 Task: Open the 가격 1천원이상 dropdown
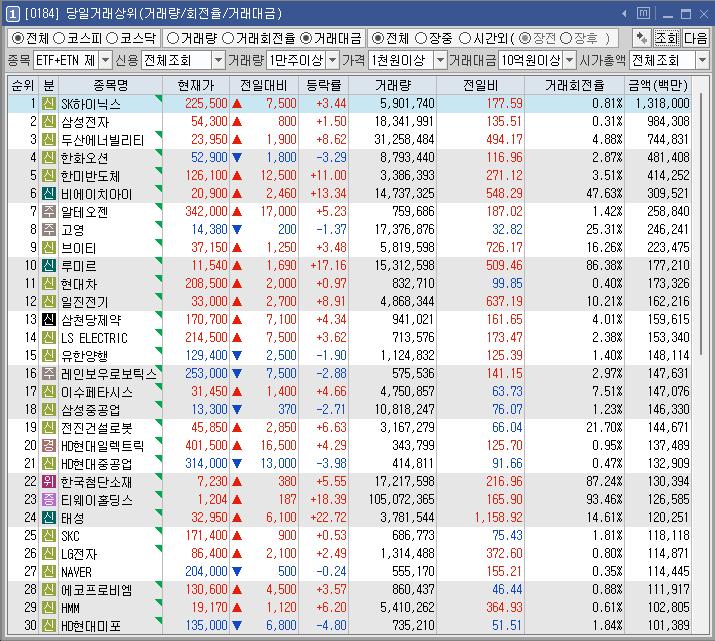[440, 60]
